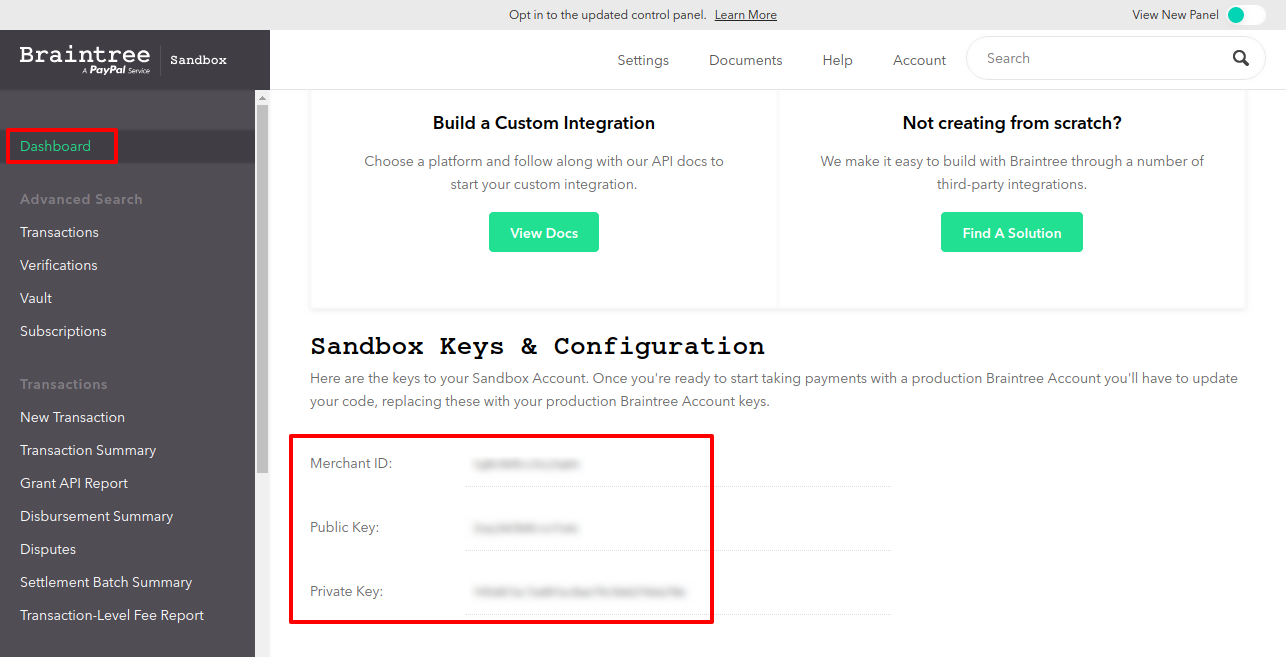Open Disputes in the sidebar
The height and width of the screenshot is (657, 1286).
point(48,549)
